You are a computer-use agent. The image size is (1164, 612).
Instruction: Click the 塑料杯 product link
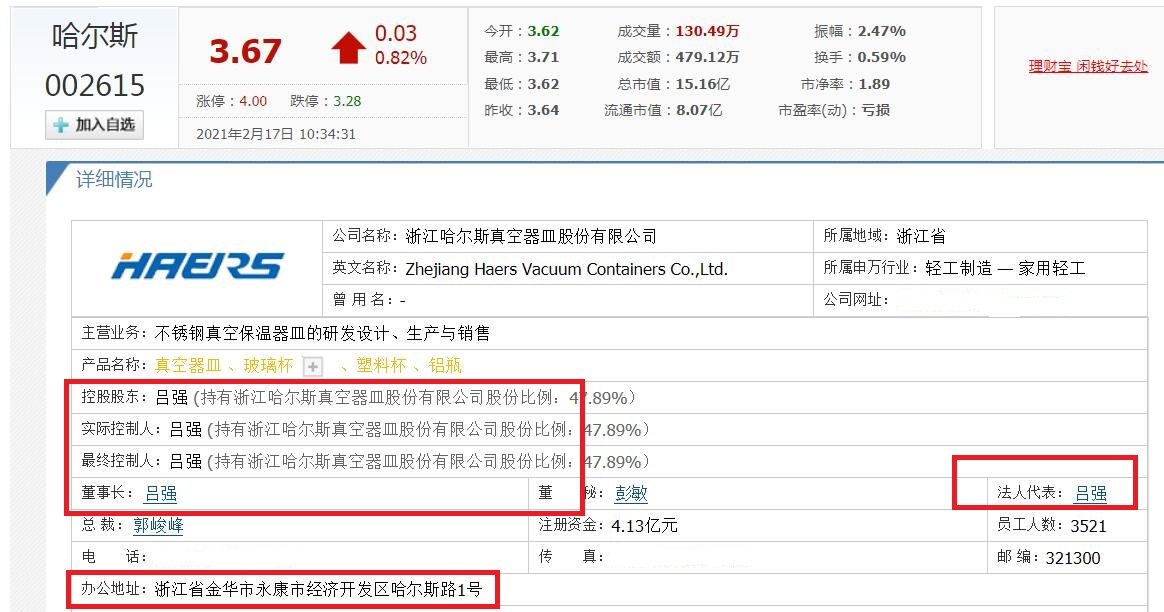pos(381,365)
